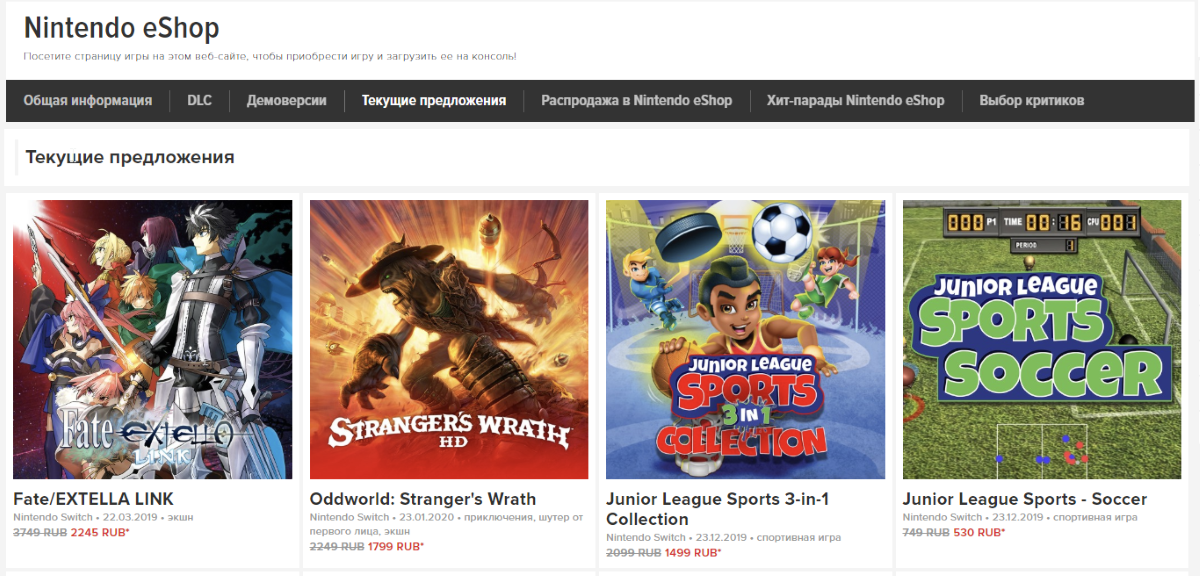Click the crossed-out 2249 RUB price

pos(336,546)
